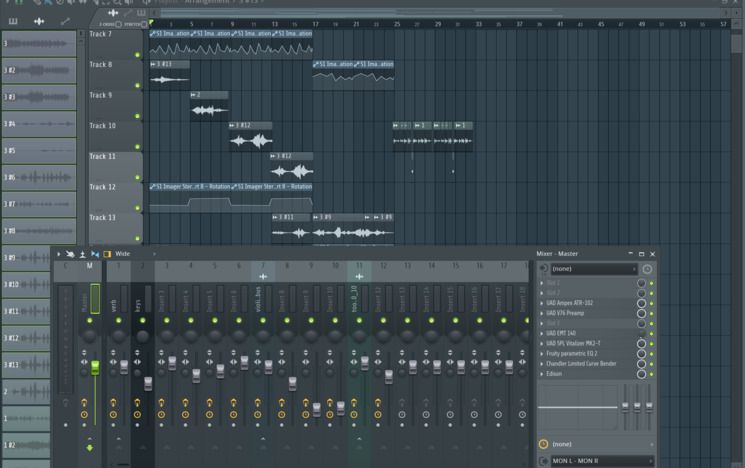Click the mix knob of Edison slot
Image resolution: width=745 pixels, height=468 pixels.
(641, 374)
